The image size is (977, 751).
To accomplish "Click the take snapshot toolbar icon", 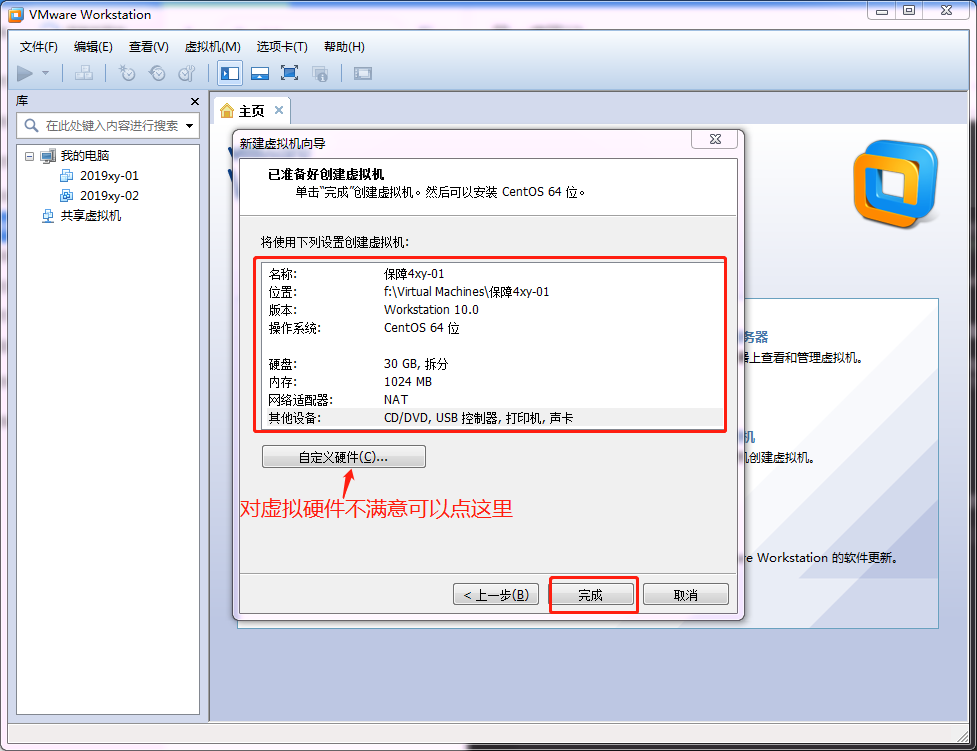I will (126, 74).
